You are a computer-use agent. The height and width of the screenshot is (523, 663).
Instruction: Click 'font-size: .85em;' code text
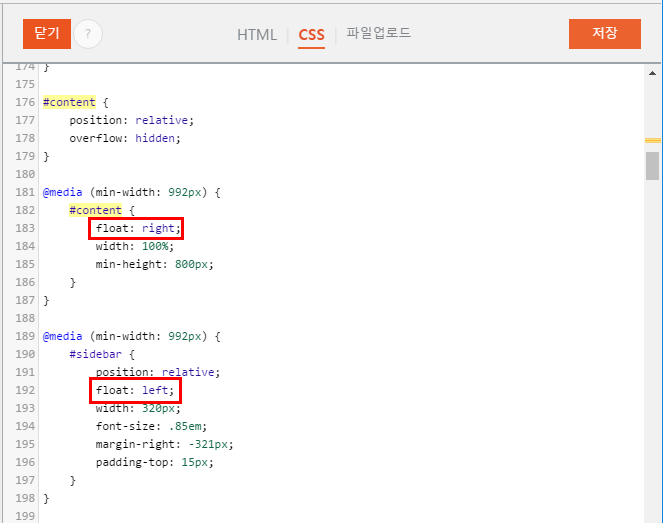coord(151,426)
